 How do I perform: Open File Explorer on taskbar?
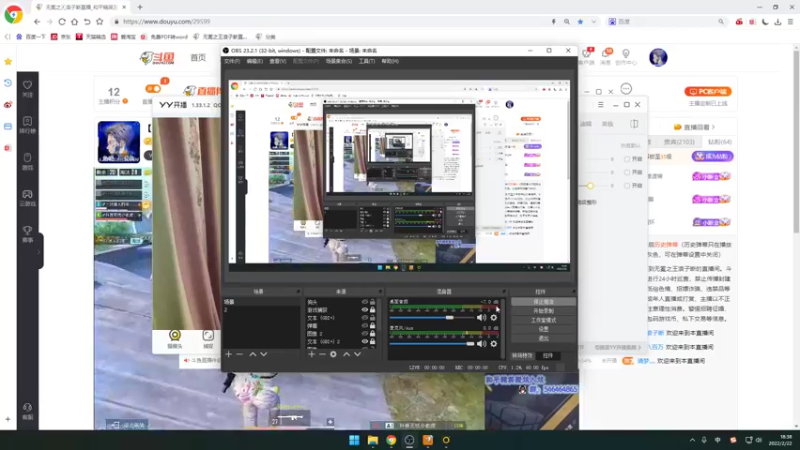372,440
